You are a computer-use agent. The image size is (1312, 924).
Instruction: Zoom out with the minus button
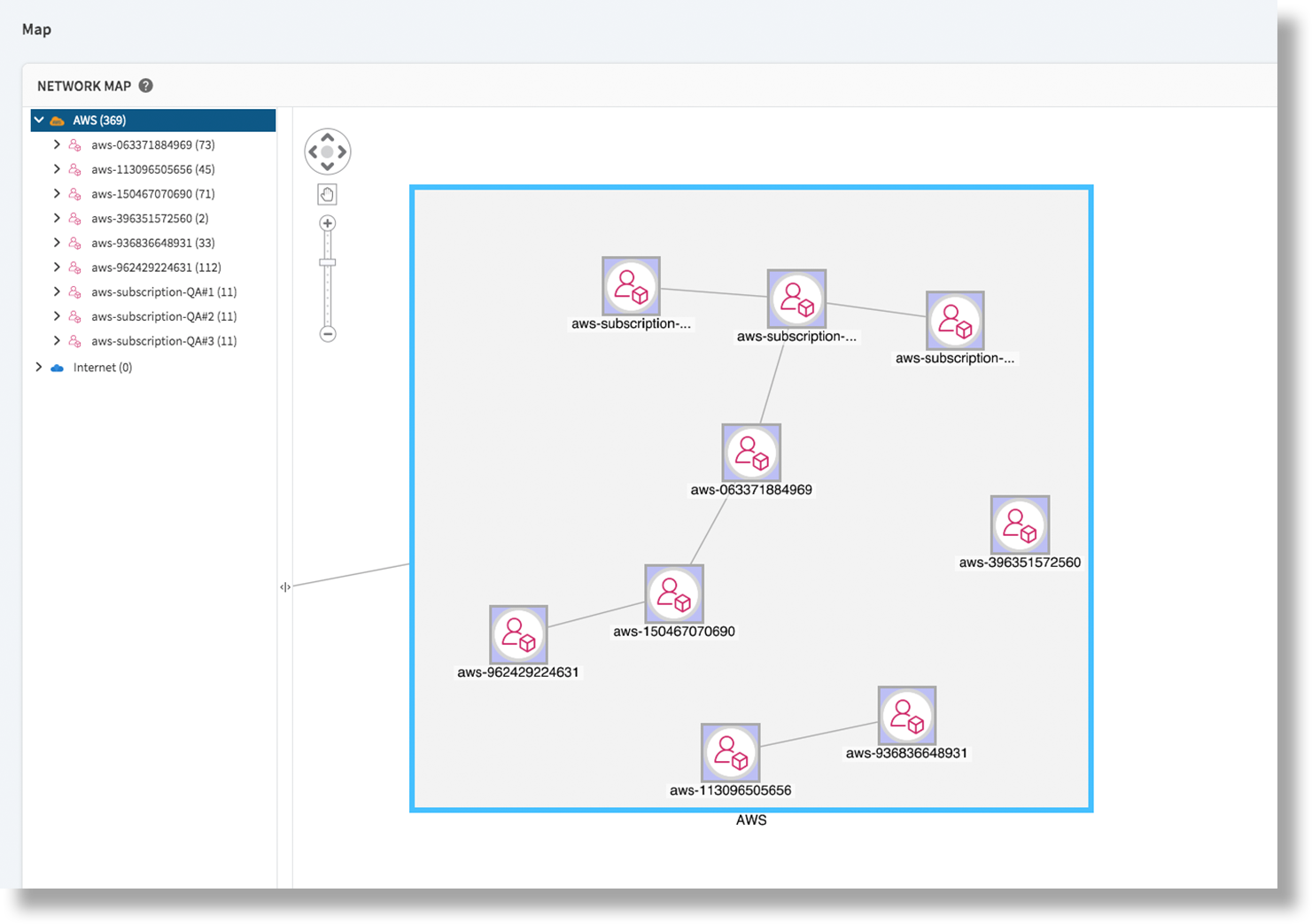[x=328, y=334]
